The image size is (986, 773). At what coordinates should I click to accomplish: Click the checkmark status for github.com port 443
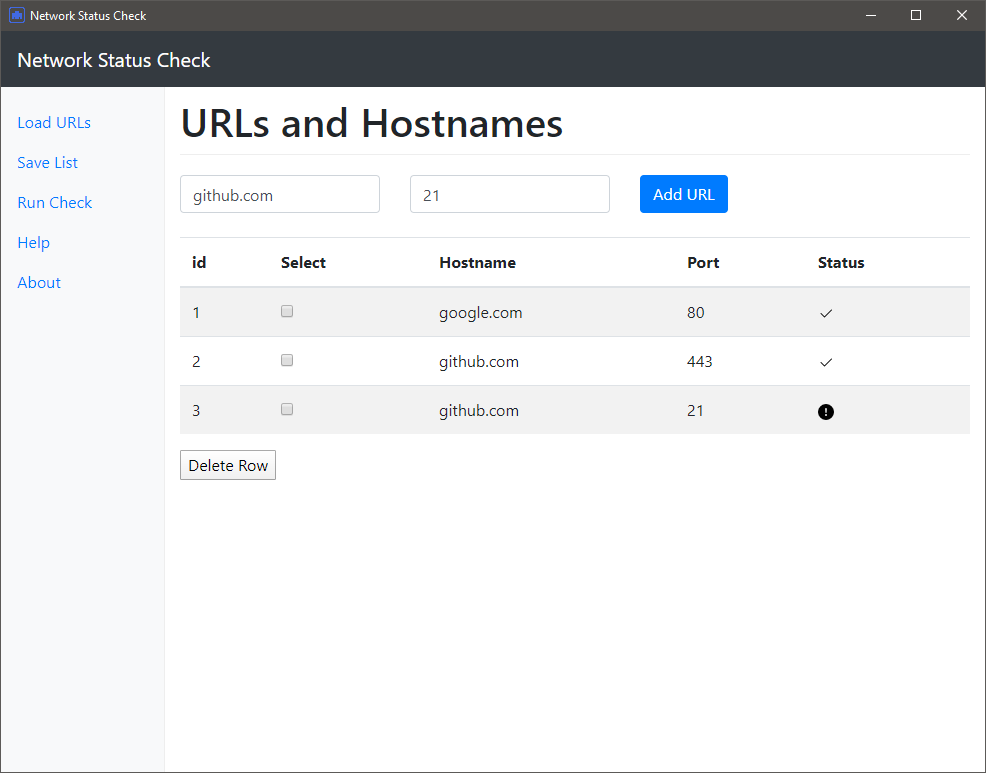coord(826,362)
